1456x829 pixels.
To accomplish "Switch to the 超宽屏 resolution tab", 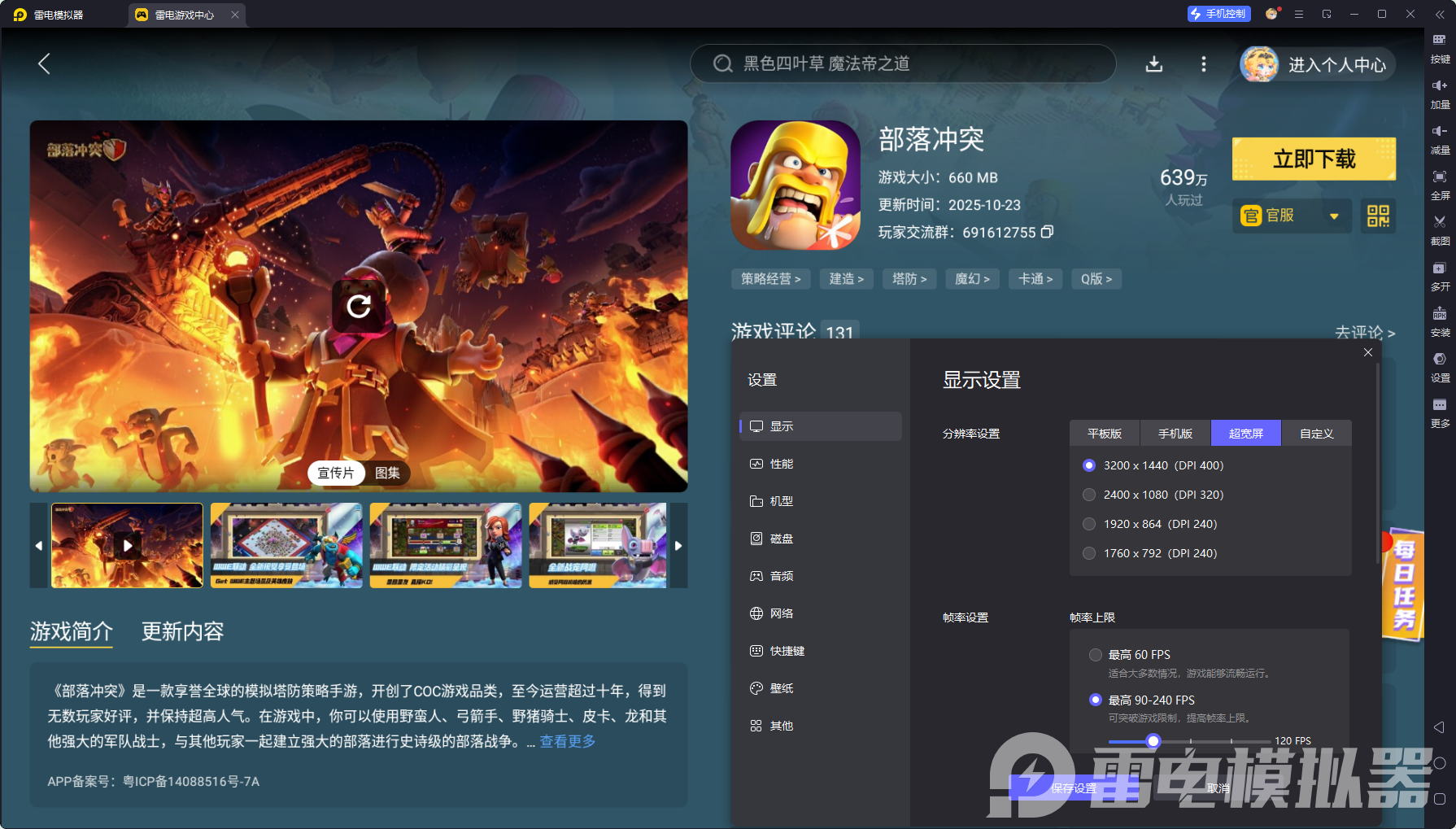I will coord(1246,434).
